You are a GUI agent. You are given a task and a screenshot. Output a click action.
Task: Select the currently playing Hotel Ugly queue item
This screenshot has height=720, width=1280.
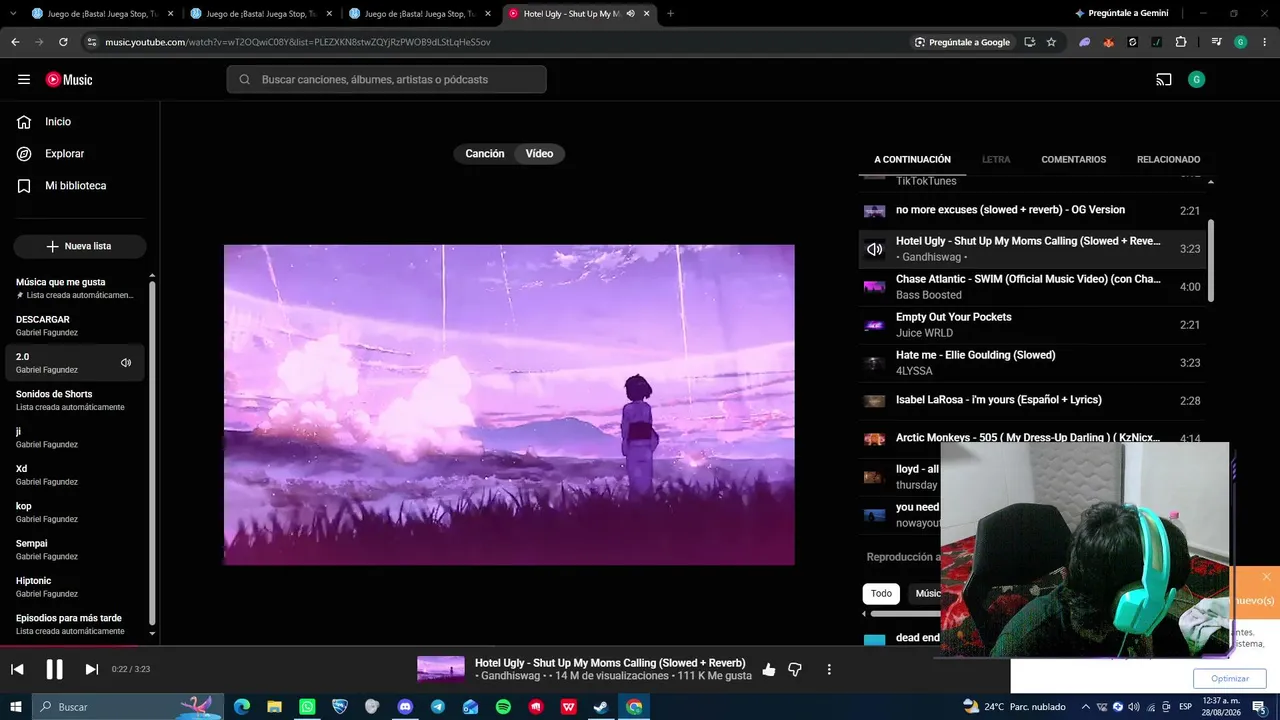pyautogui.click(x=1032, y=249)
